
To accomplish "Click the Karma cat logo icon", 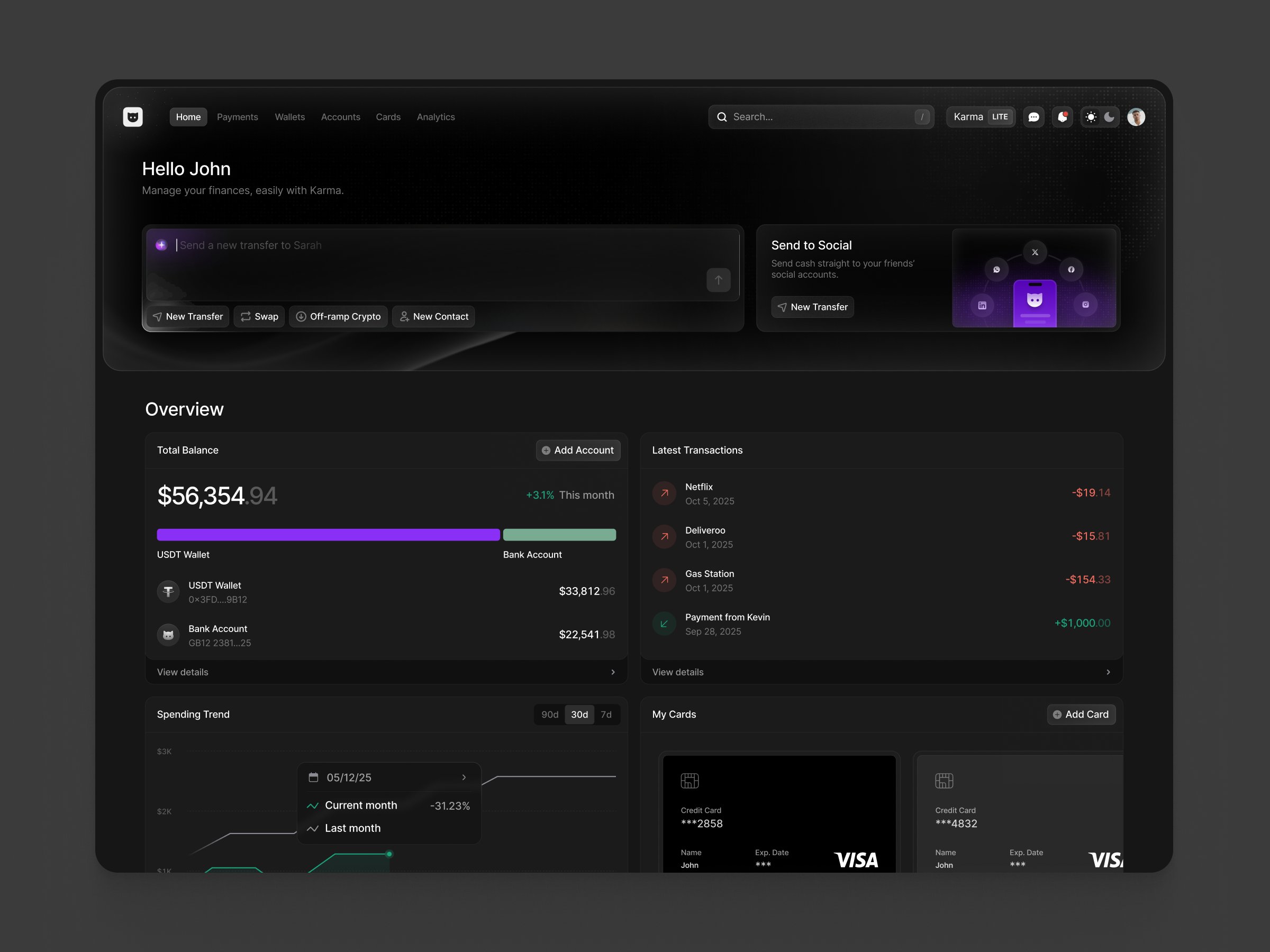I will 133,117.
